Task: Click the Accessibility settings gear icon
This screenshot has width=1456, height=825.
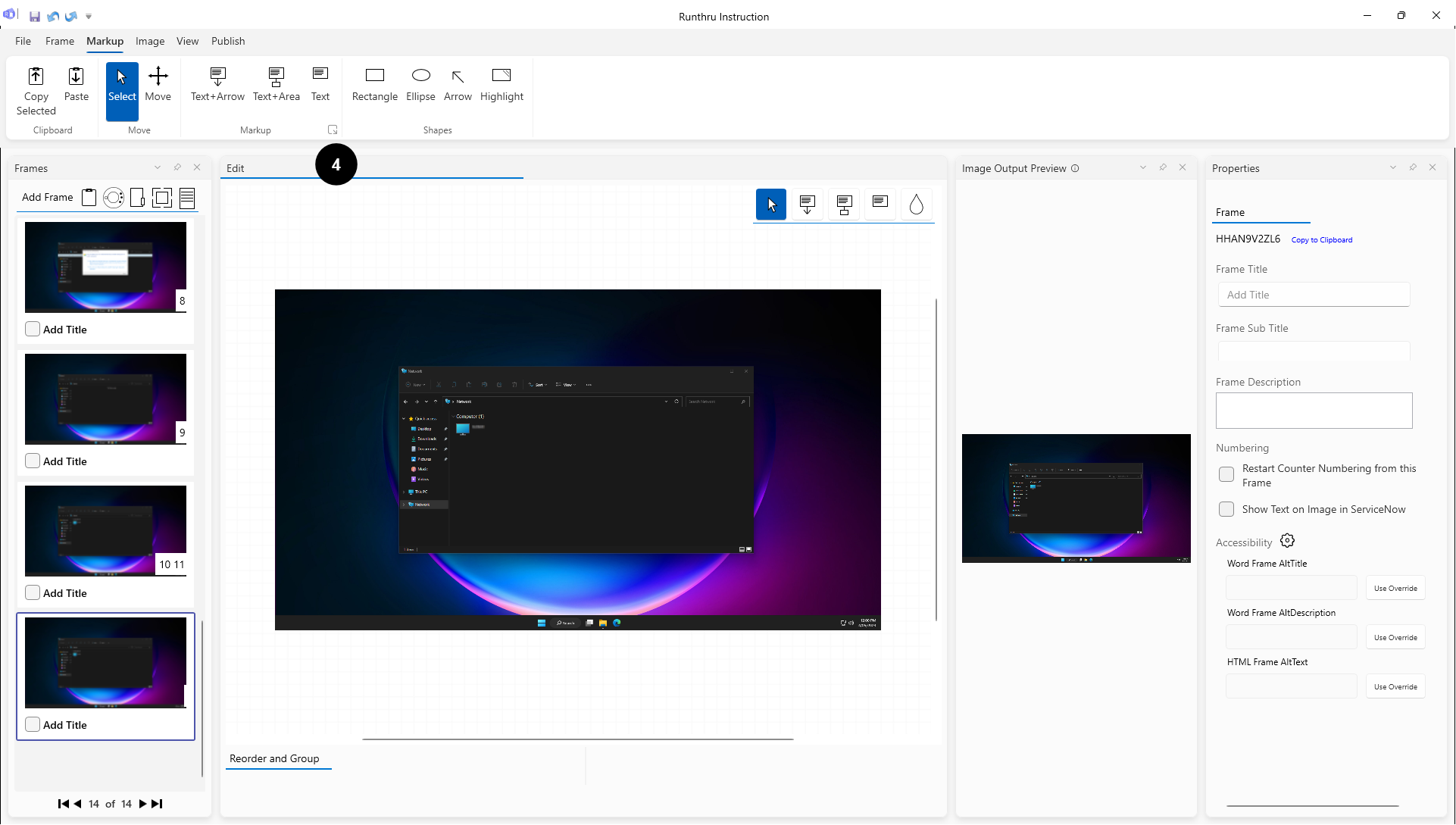Action: [x=1287, y=541]
